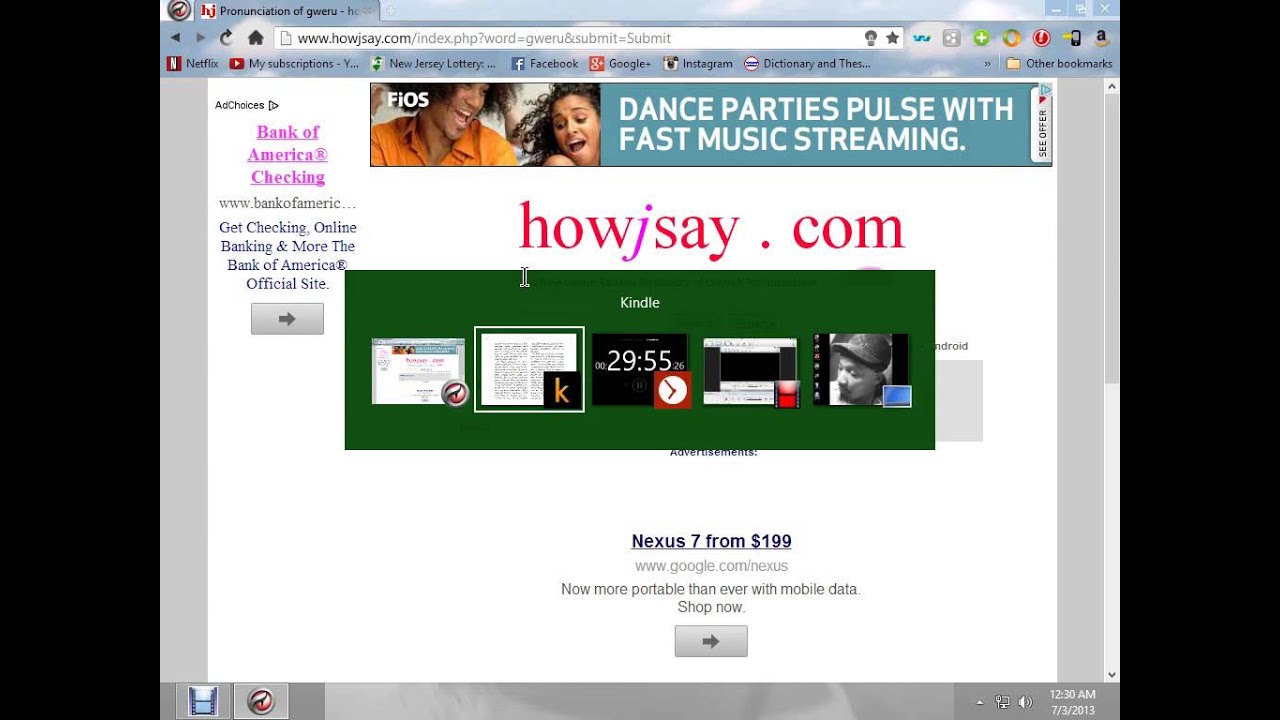Viewport: 1280px width, 720px height.
Task: Open the Instagram bookmark
Action: [x=698, y=63]
